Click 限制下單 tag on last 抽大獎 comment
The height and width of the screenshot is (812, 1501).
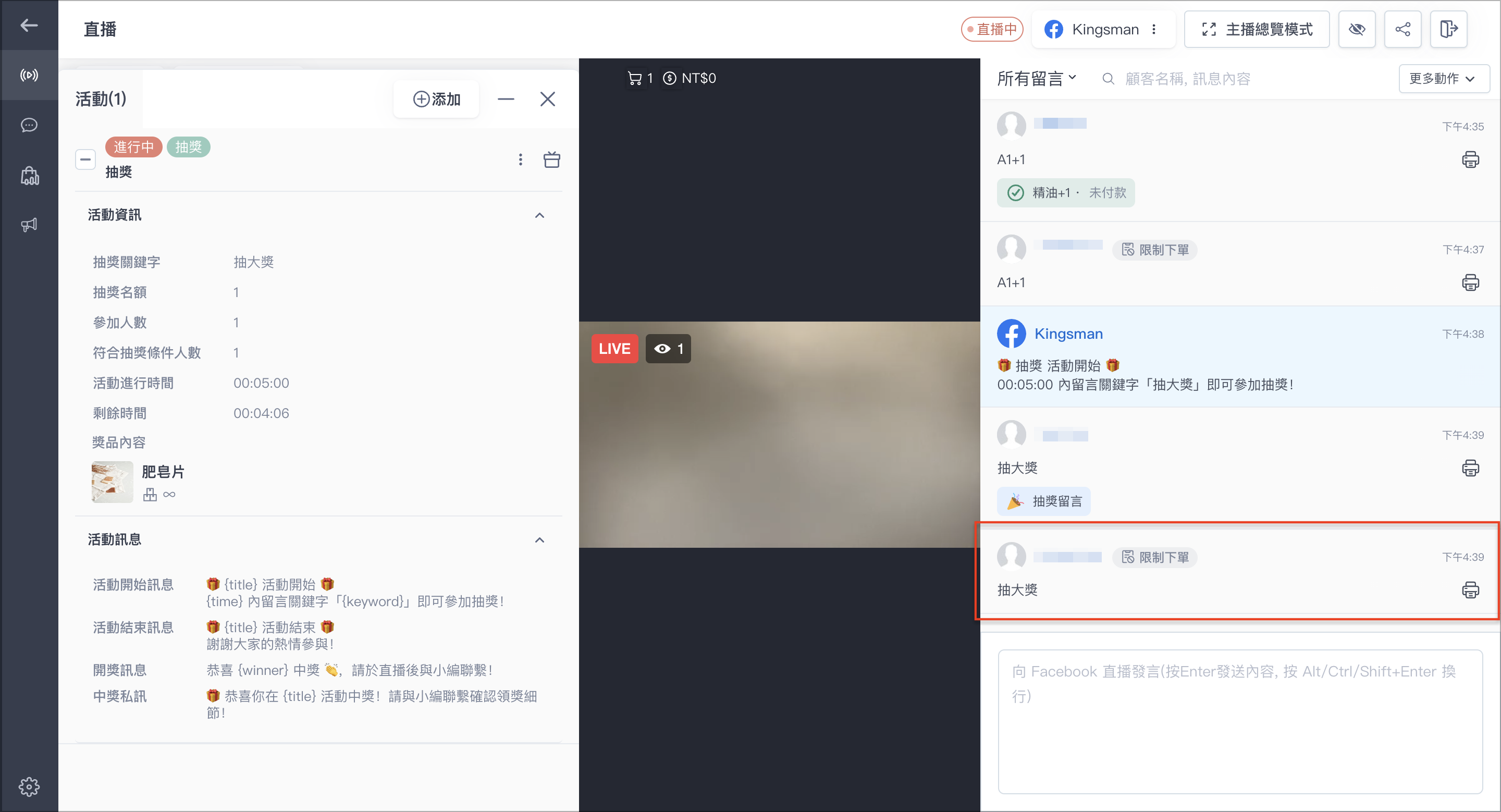pos(1154,558)
